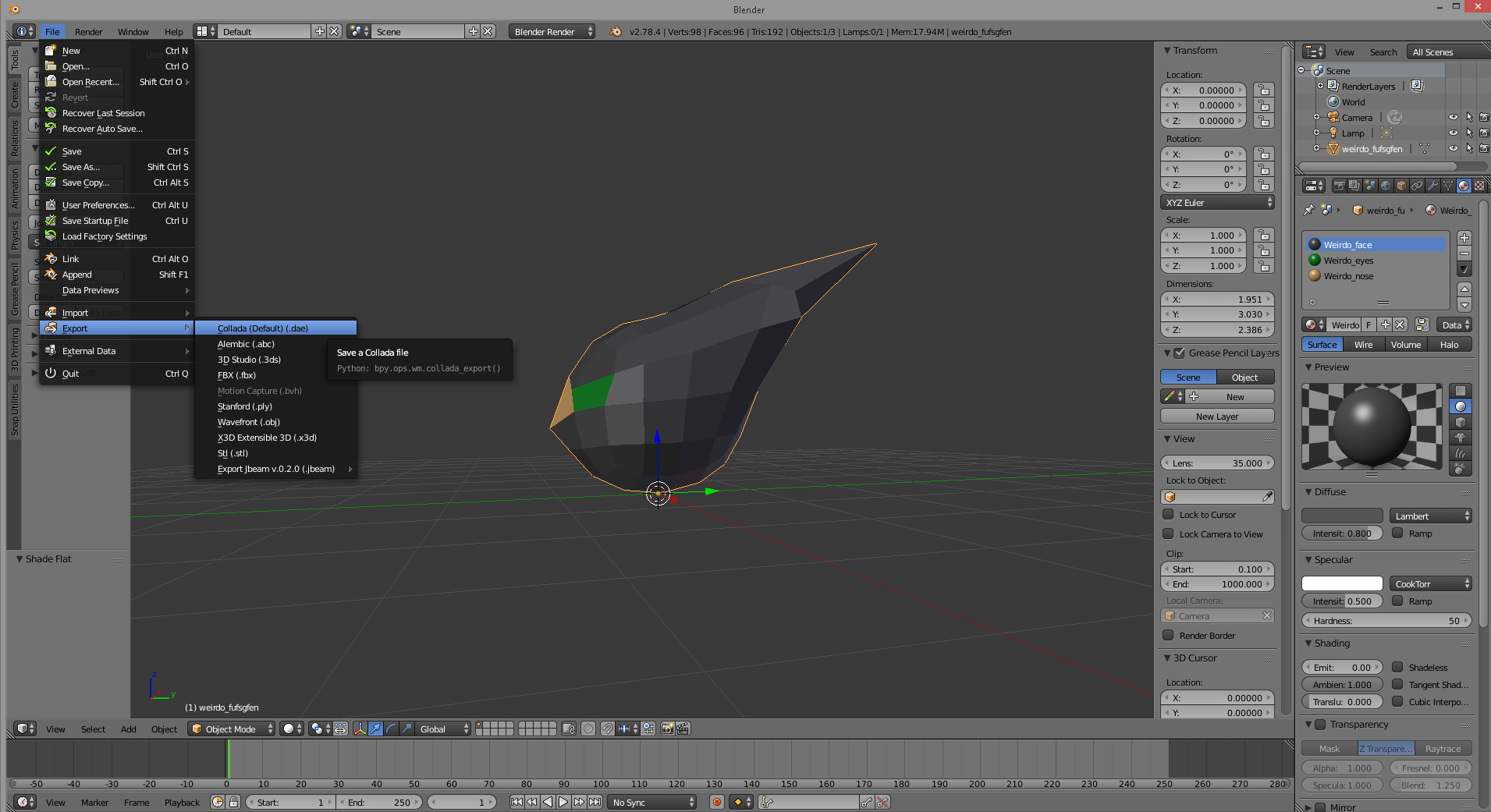Toggle the snap magnet icon
The image size is (1491, 812).
pos(607,729)
